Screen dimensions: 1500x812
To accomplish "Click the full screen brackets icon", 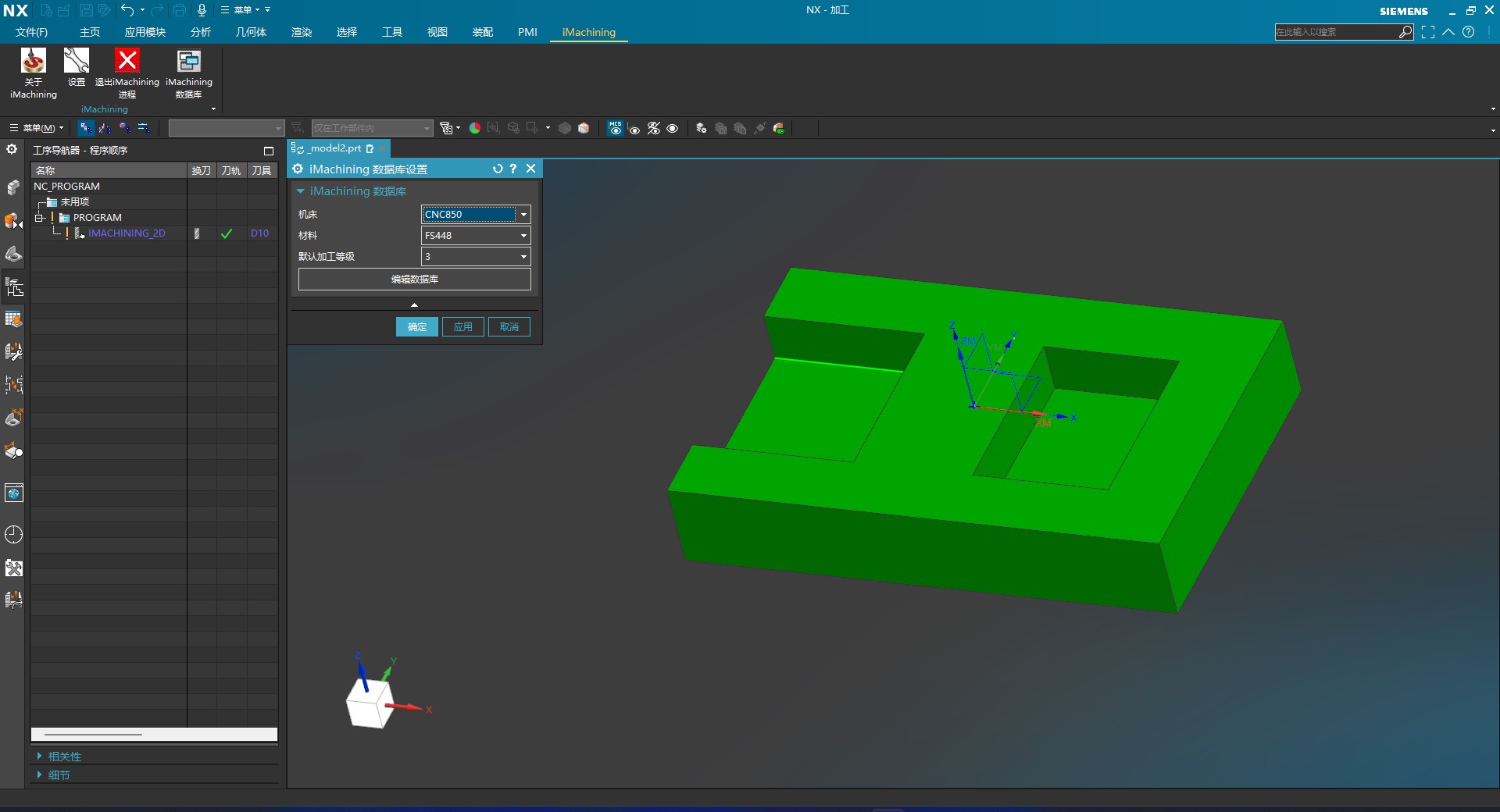I will point(1428,32).
